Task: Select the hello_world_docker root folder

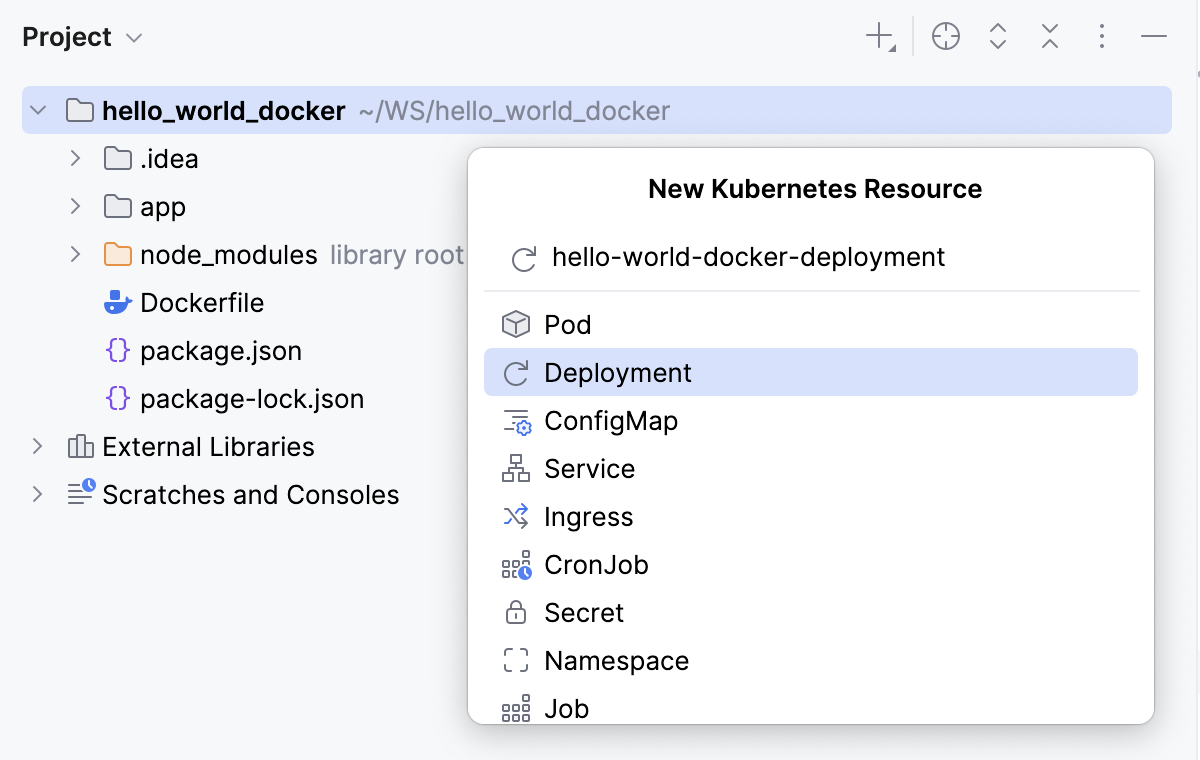Action: click(596, 110)
